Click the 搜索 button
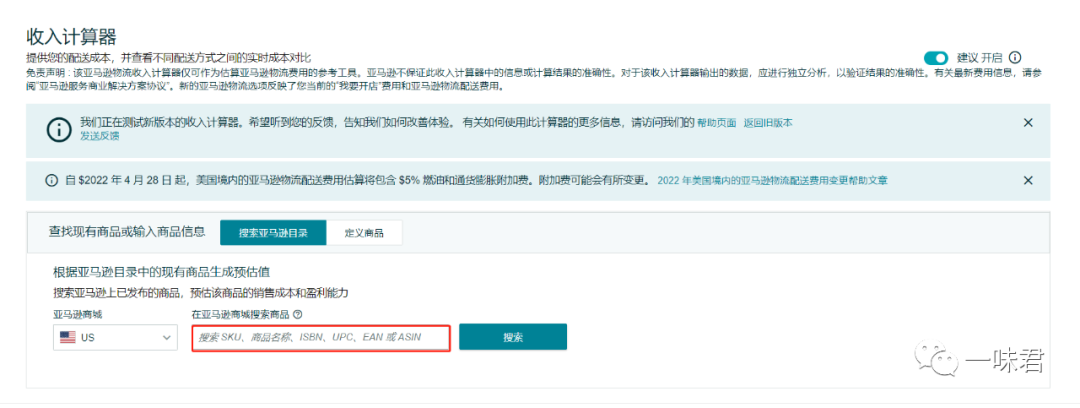The height and width of the screenshot is (408, 1080). tap(512, 338)
